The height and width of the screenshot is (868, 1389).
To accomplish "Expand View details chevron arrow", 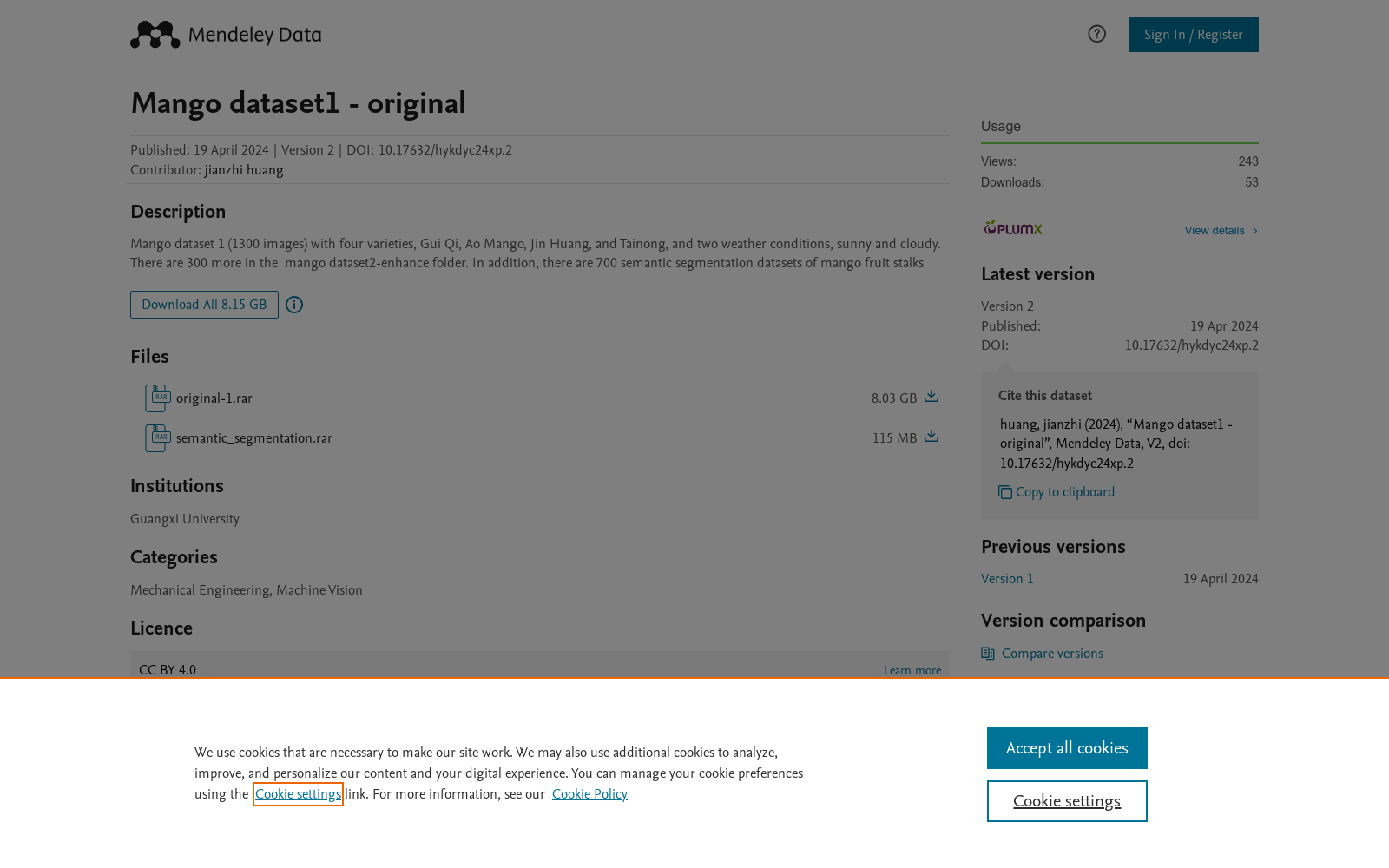I will (x=1254, y=231).
